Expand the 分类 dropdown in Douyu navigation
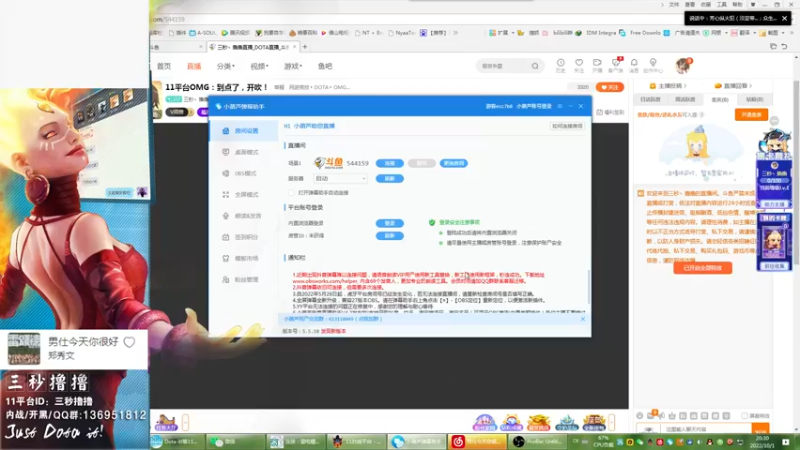Screen dimensions: 800x450 226,66
